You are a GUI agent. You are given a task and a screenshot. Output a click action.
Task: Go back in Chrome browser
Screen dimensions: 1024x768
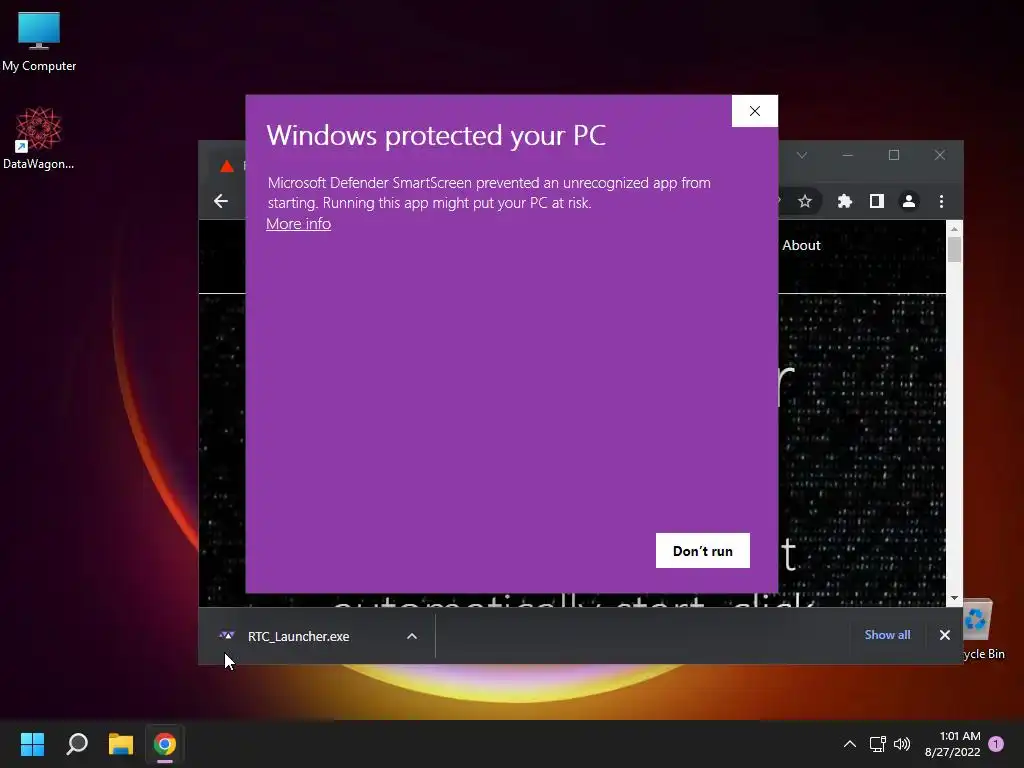click(x=221, y=201)
